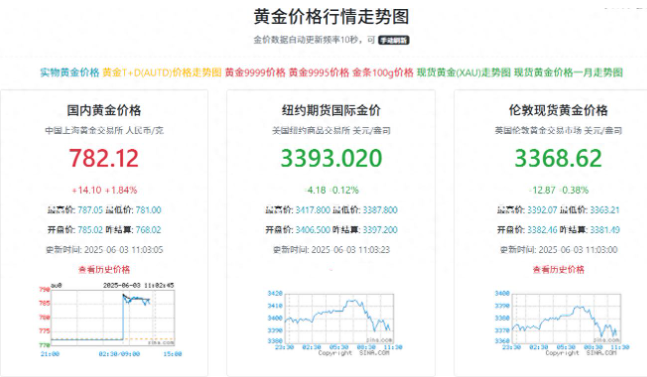The width and height of the screenshot is (647, 377).
Task: Select the 国内黄金价格 card heading
Action: (104, 110)
